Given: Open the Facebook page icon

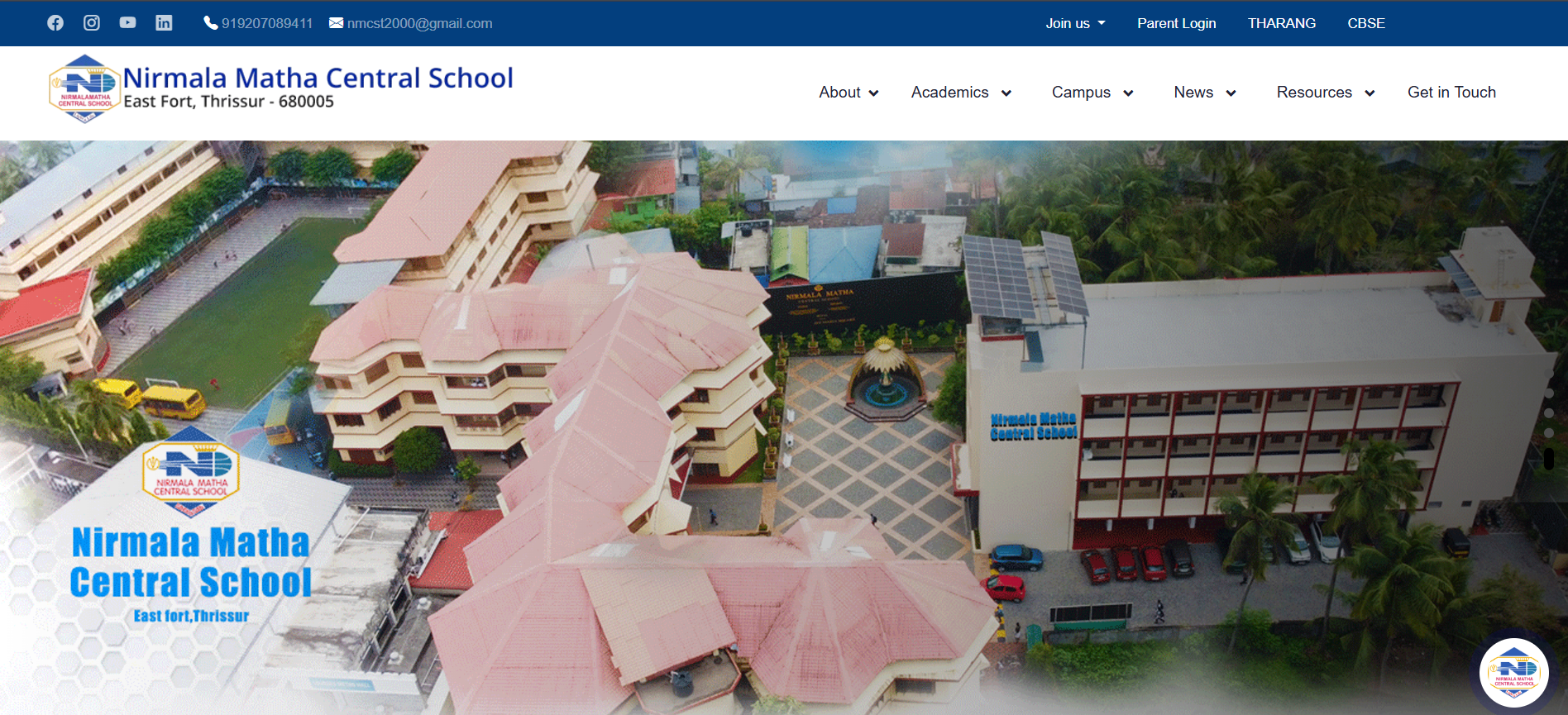Looking at the screenshot, I should (55, 23).
